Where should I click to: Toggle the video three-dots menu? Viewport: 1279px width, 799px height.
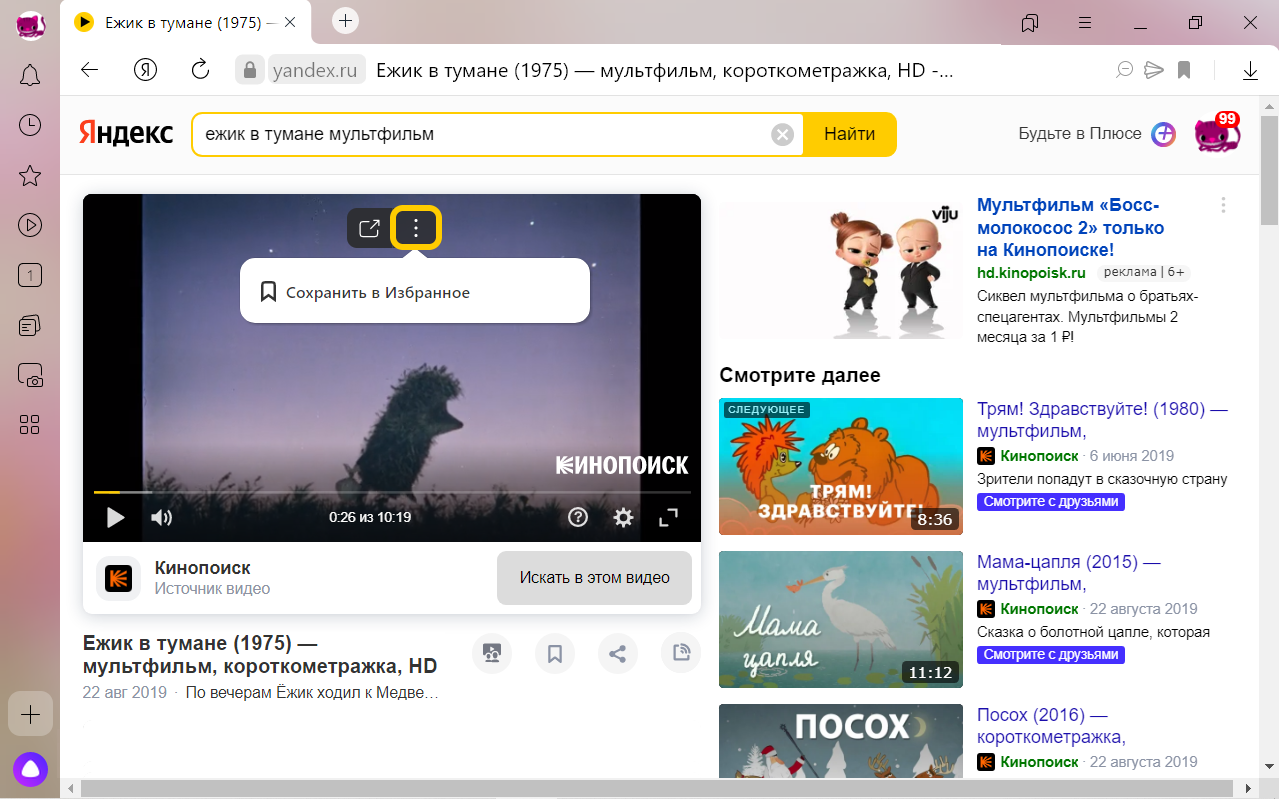point(417,229)
